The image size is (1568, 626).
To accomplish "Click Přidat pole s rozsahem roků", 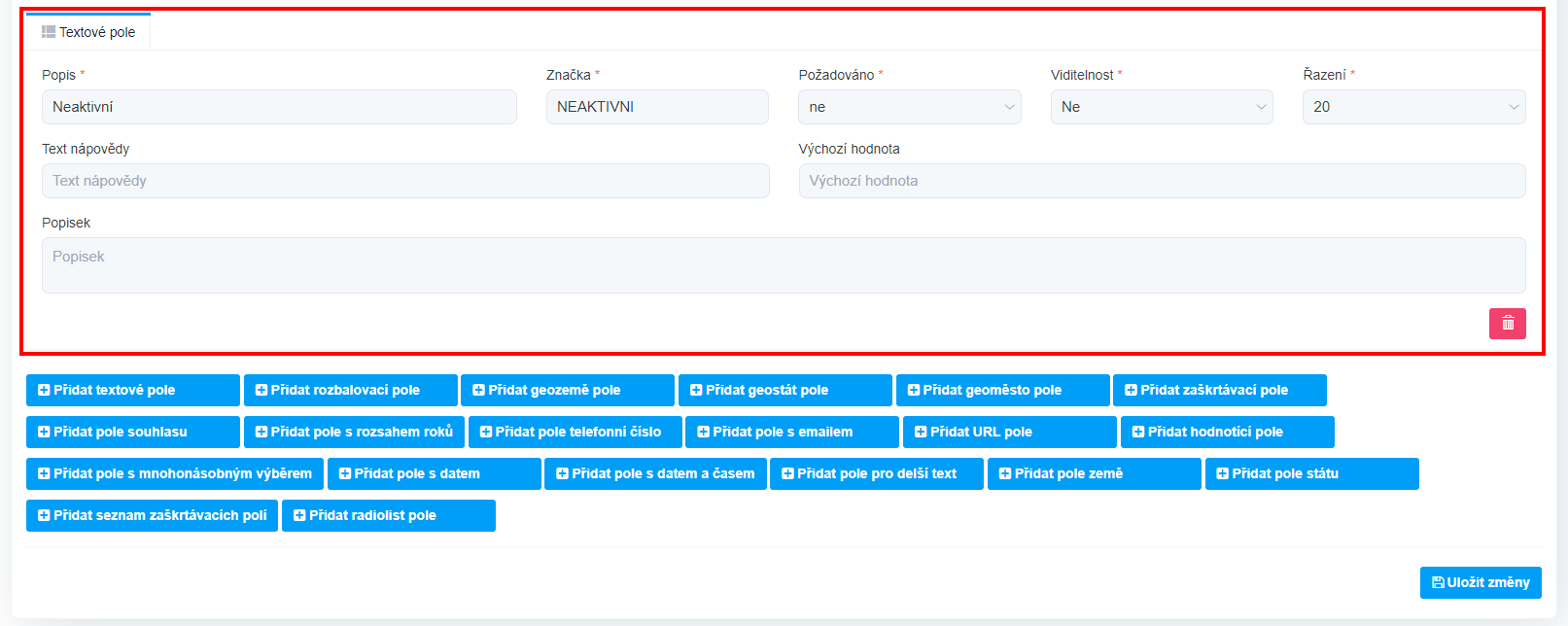I will (354, 432).
